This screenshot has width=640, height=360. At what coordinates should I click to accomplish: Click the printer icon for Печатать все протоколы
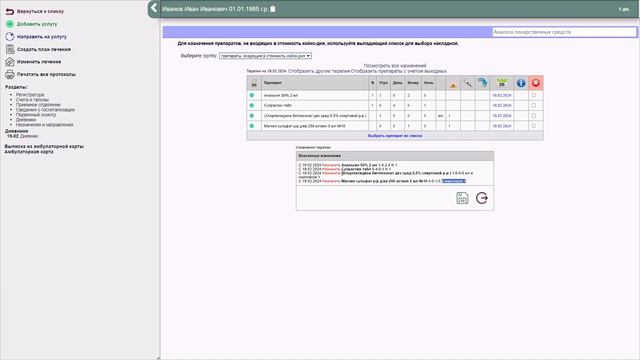pyautogui.click(x=10, y=74)
